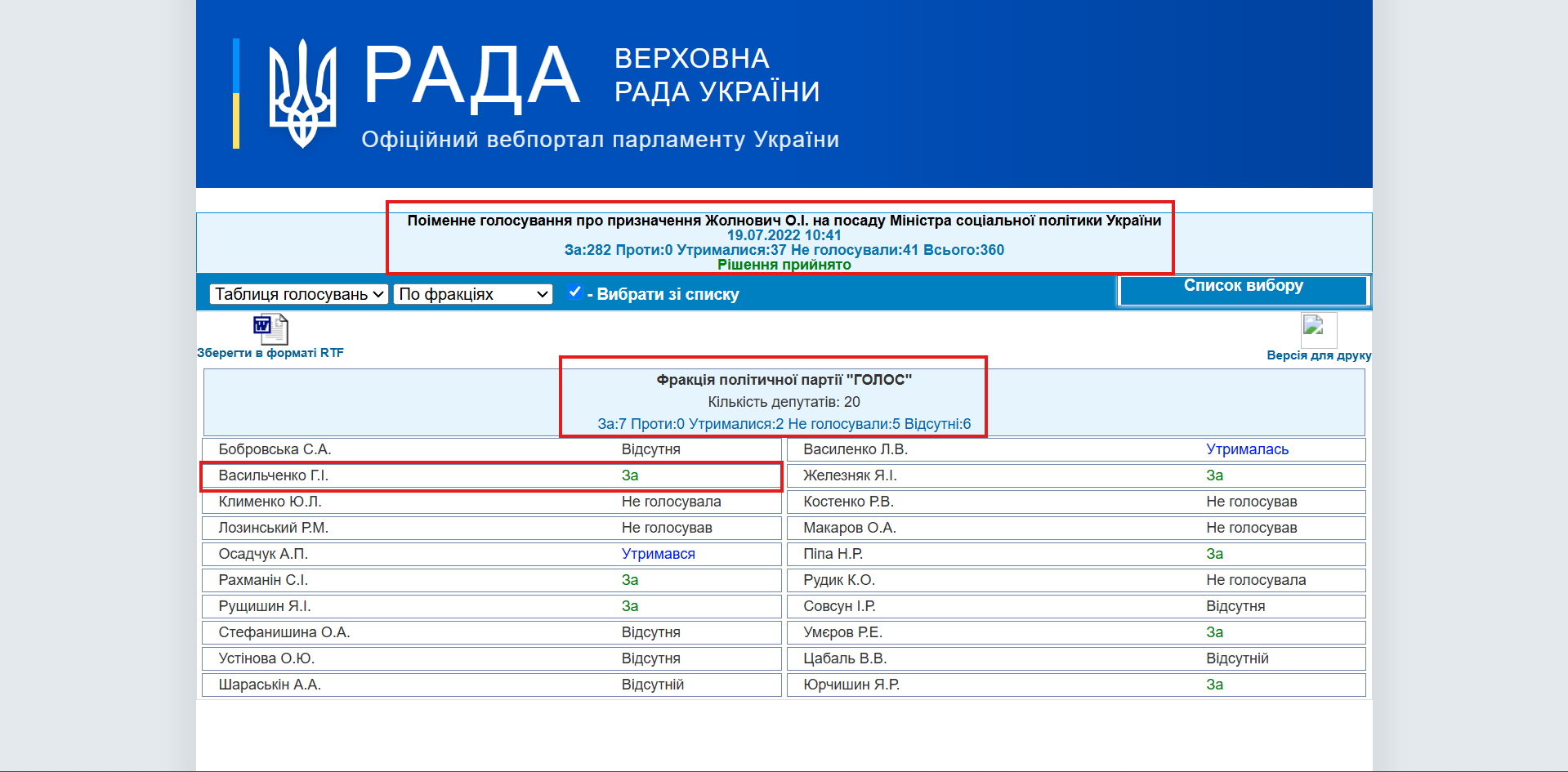Viewport: 1568px width, 772px height.
Task: Select deputy 'Стефанишина О.А.' name
Action: pos(284,632)
